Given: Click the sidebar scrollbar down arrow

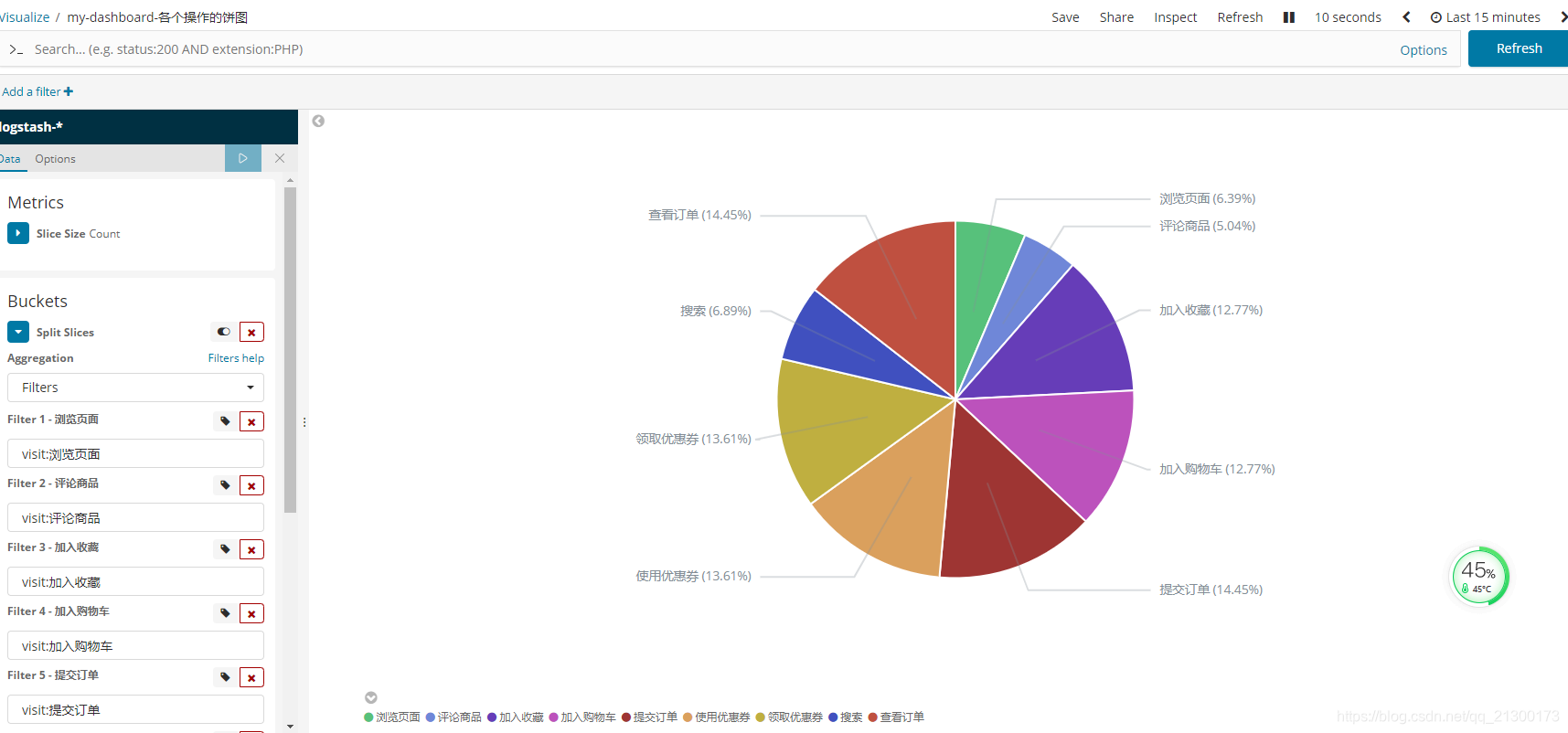Looking at the screenshot, I should tap(291, 727).
